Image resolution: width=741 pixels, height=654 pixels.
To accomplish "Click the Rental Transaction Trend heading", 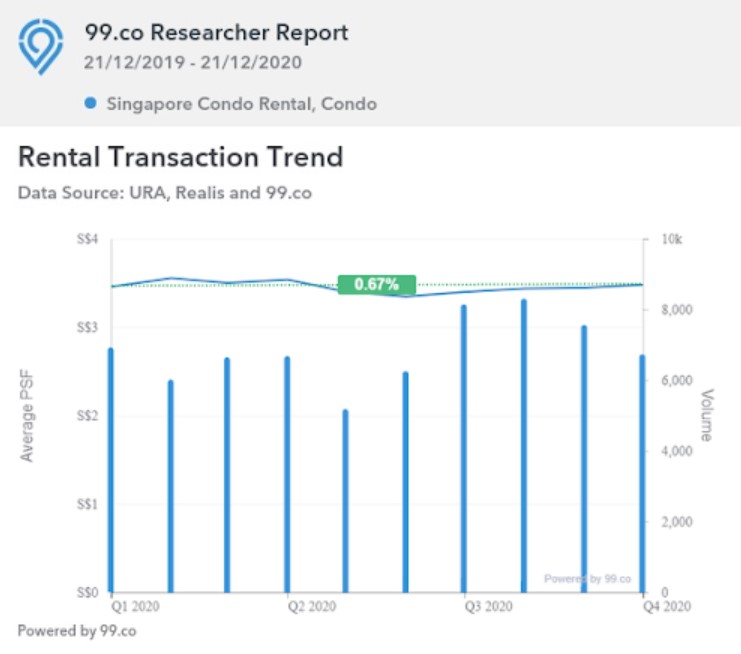I will (181, 157).
